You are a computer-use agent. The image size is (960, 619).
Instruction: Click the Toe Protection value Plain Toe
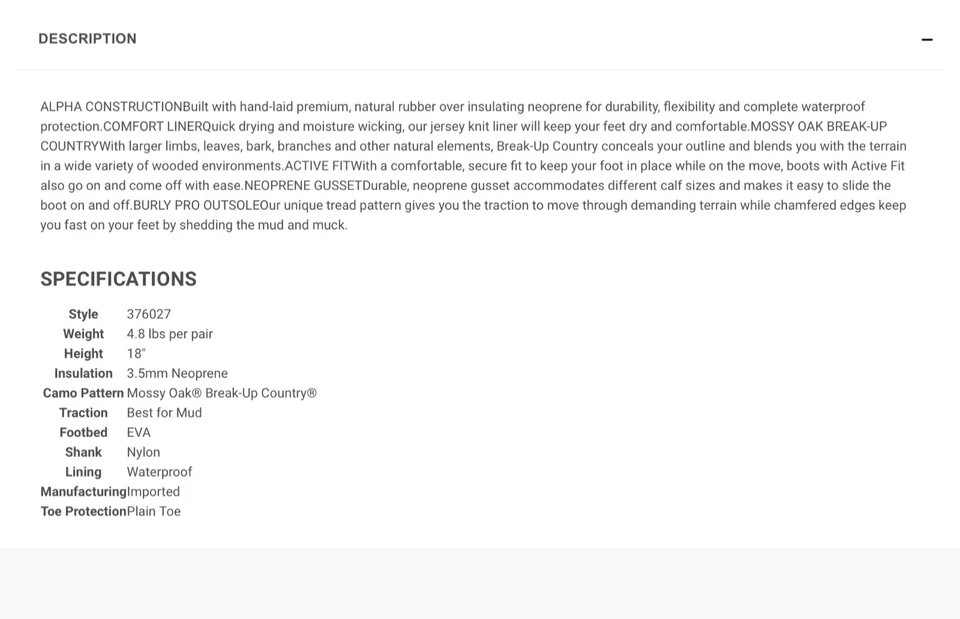154,511
